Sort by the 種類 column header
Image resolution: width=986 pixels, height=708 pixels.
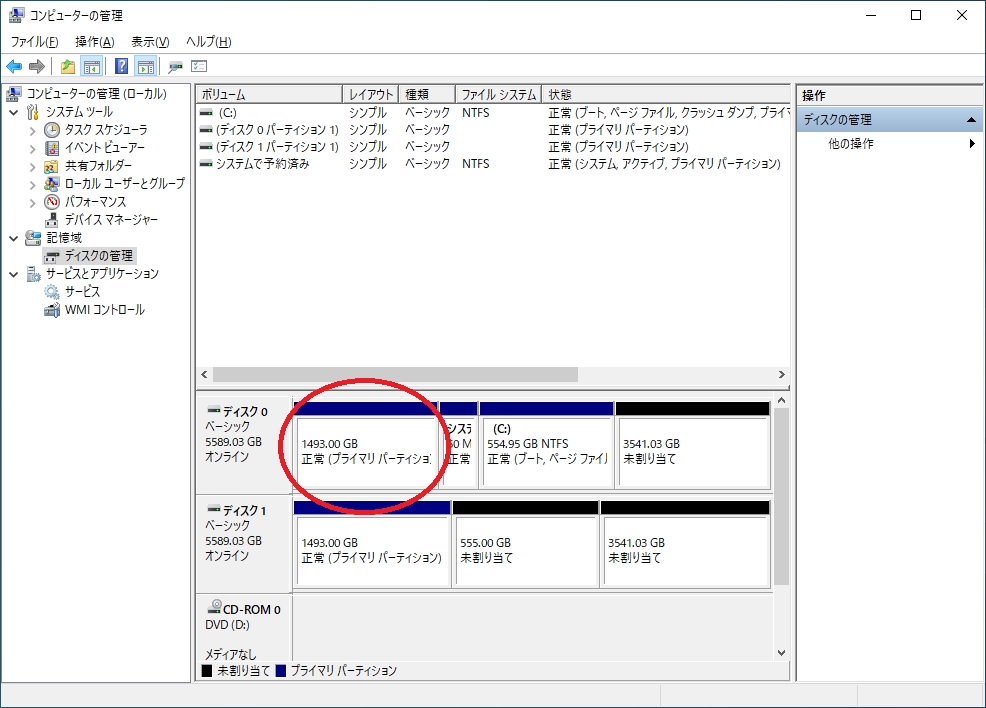coord(426,94)
